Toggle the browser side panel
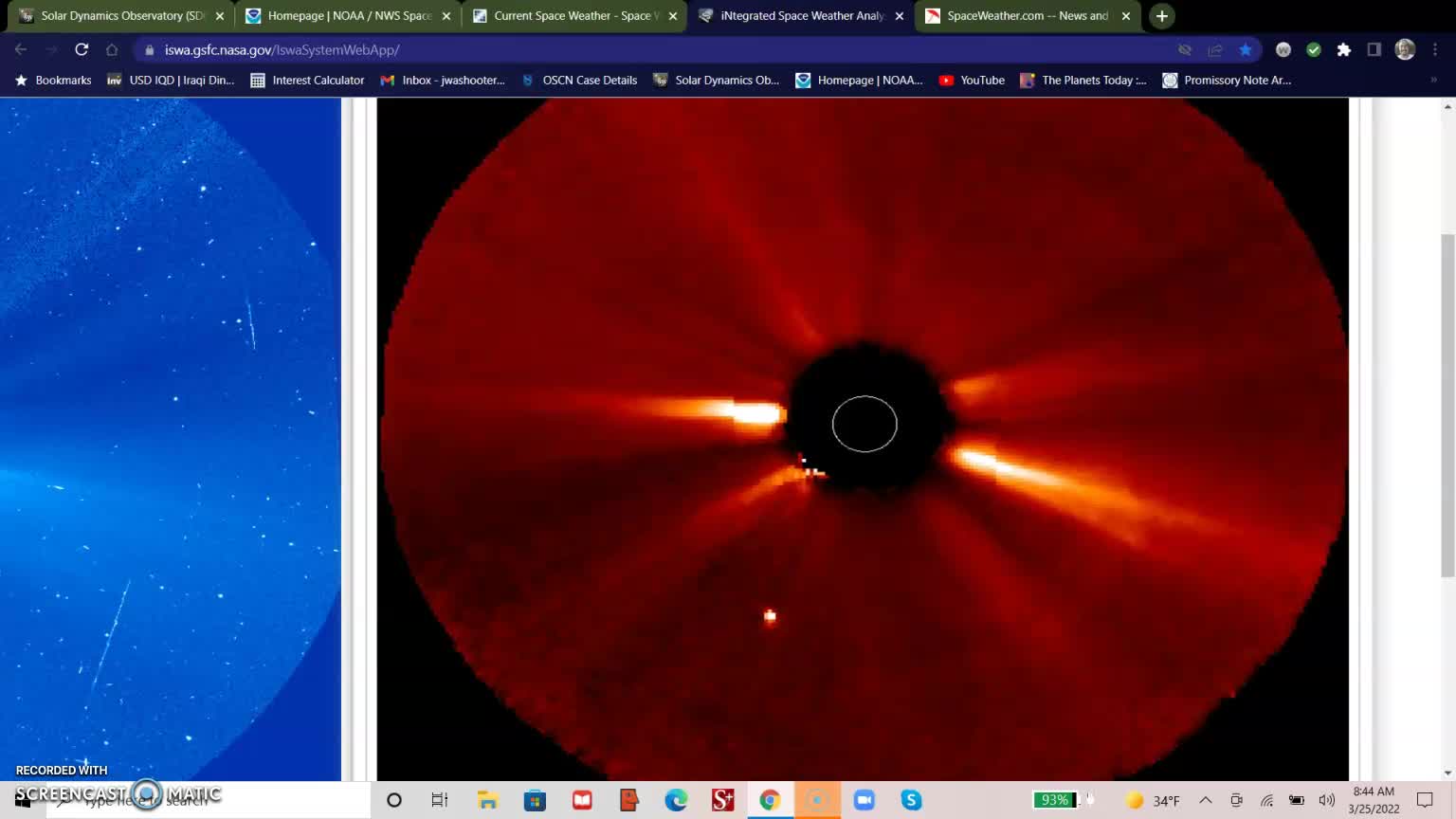 (x=1374, y=50)
